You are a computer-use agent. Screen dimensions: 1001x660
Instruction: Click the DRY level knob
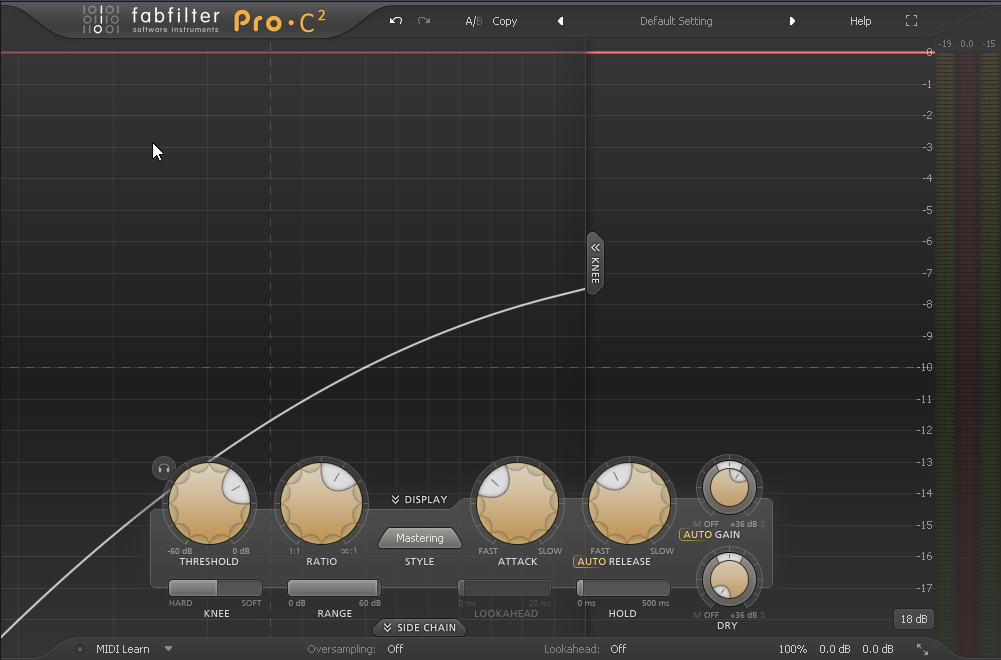729,580
